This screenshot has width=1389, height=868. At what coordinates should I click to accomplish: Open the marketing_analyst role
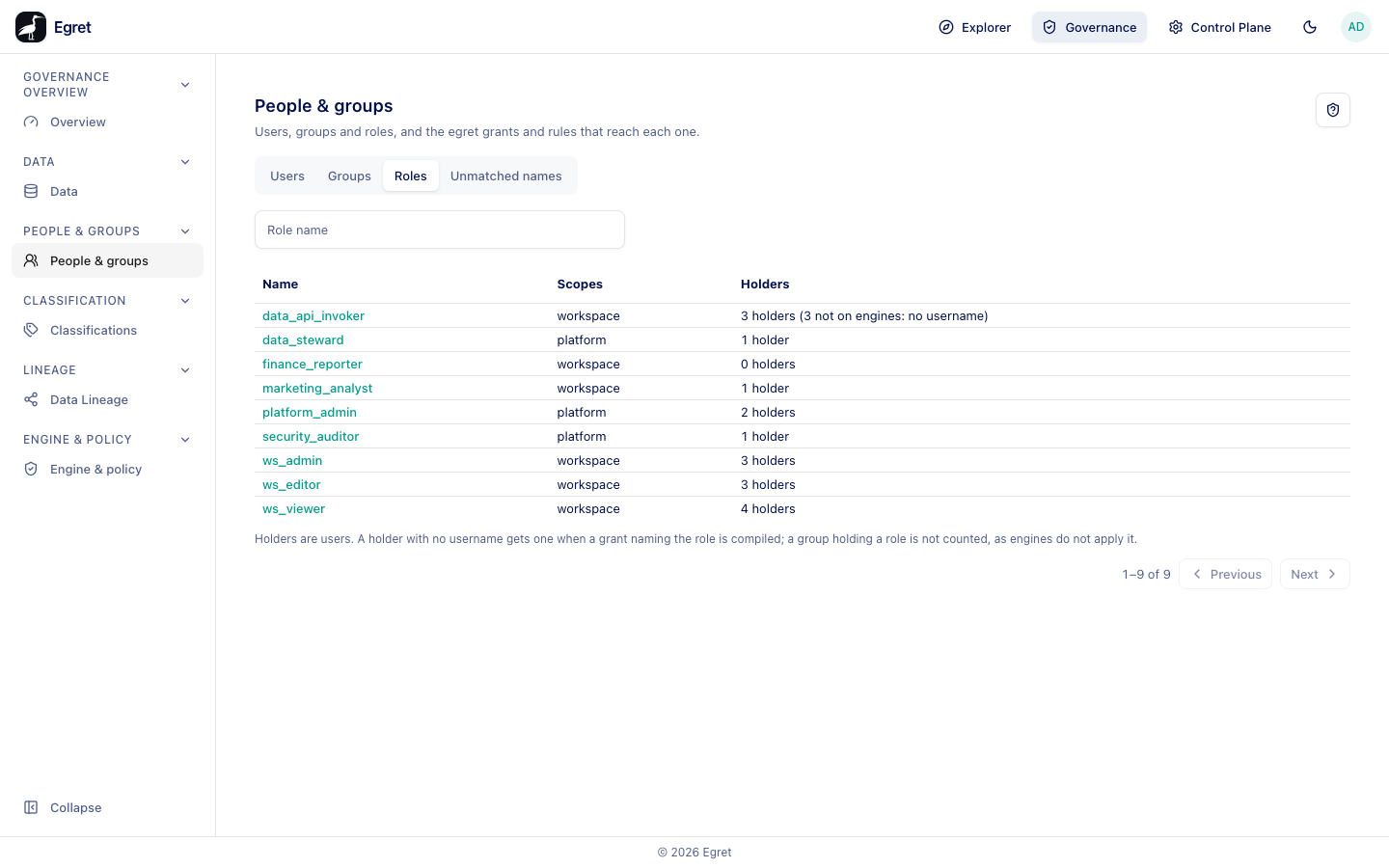(317, 389)
